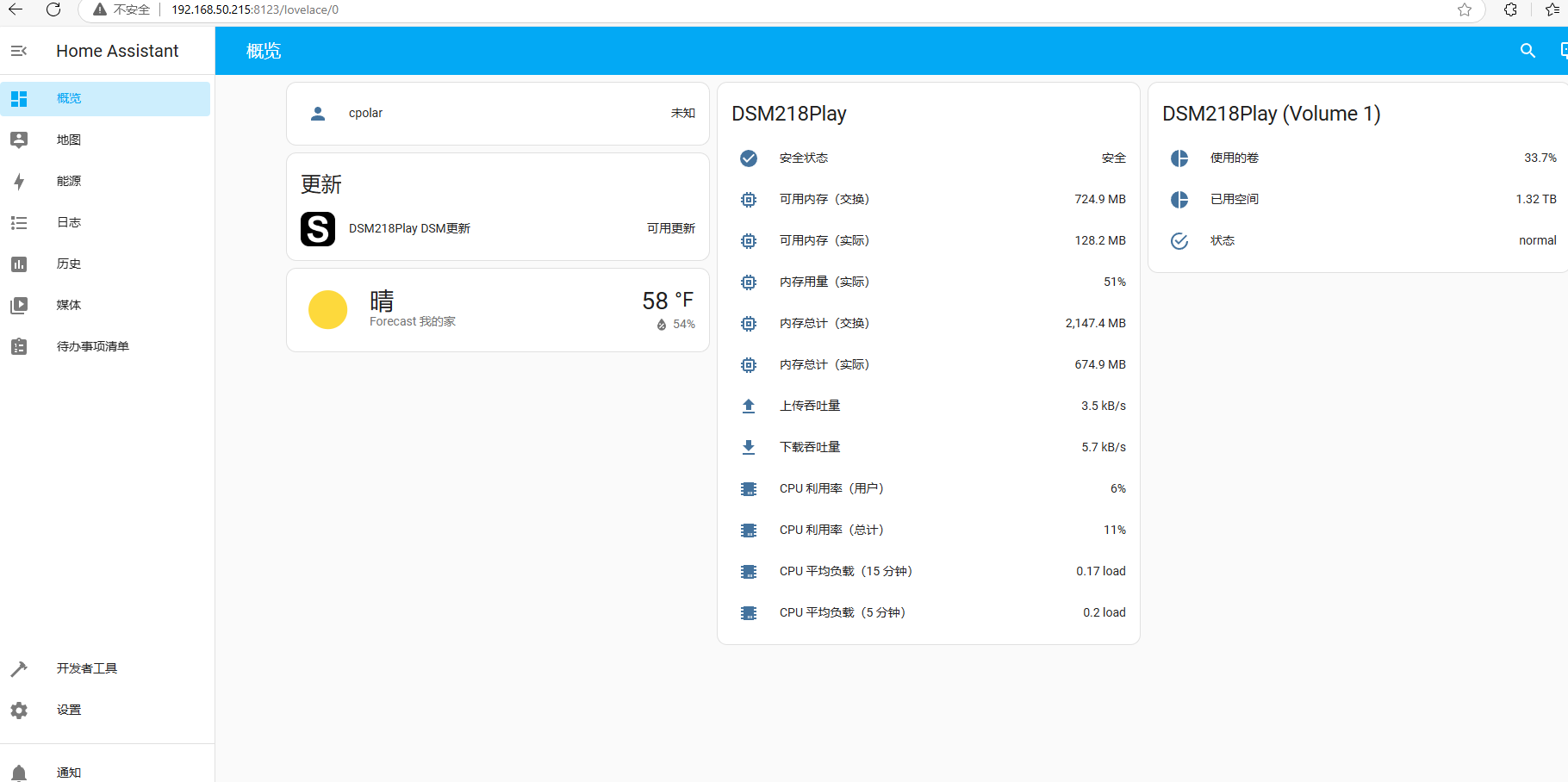Open 设置 settings page
Screen dimensions: 1568x782
105,711
